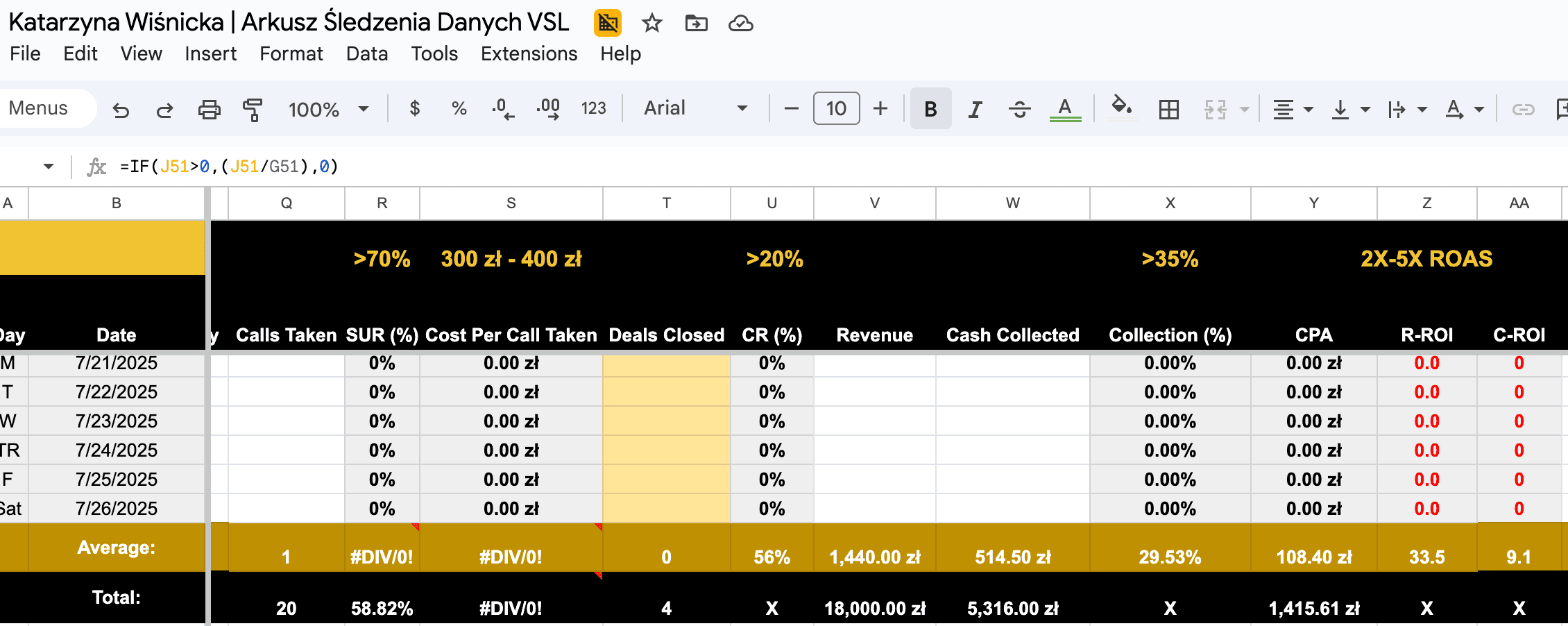Open text rotation dropdown

[x=1464, y=109]
